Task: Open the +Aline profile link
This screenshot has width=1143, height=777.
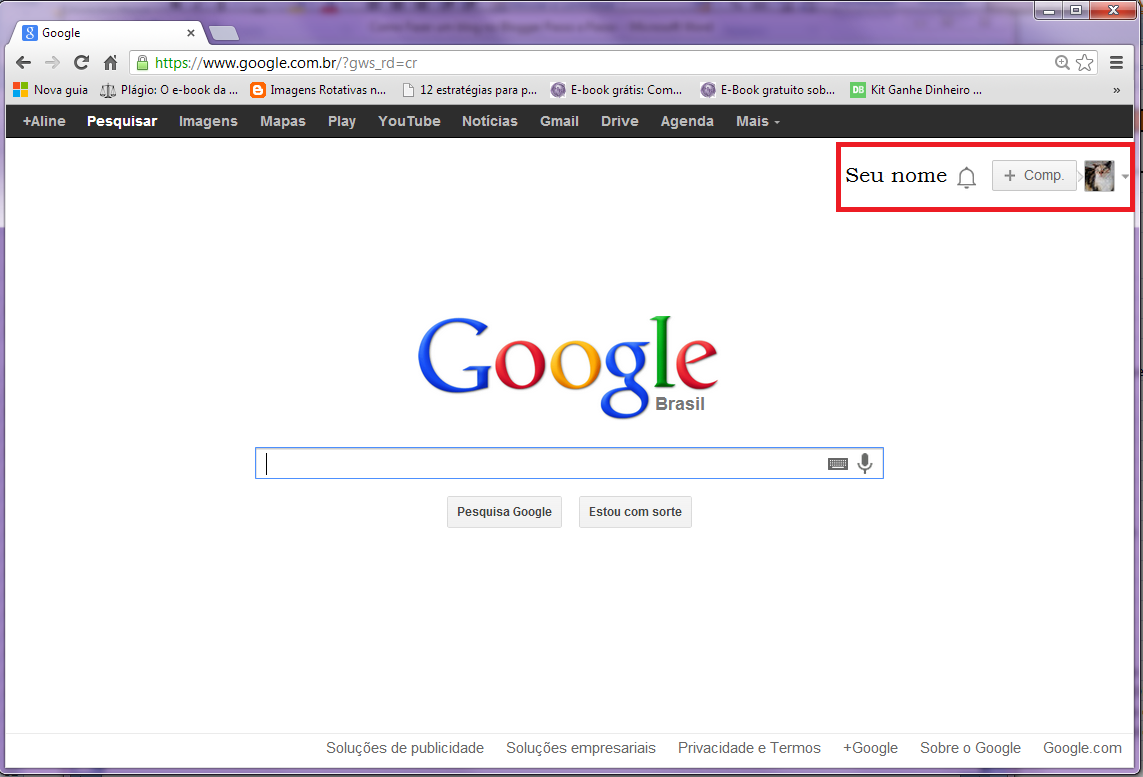Action: pyautogui.click(x=44, y=121)
